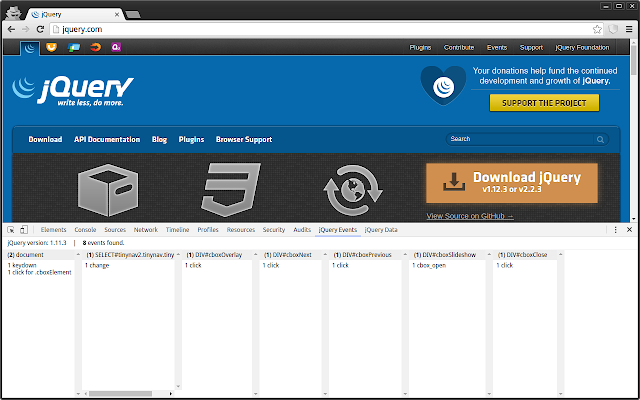
Task: Go back using the browser back arrow
Action: [11, 29]
